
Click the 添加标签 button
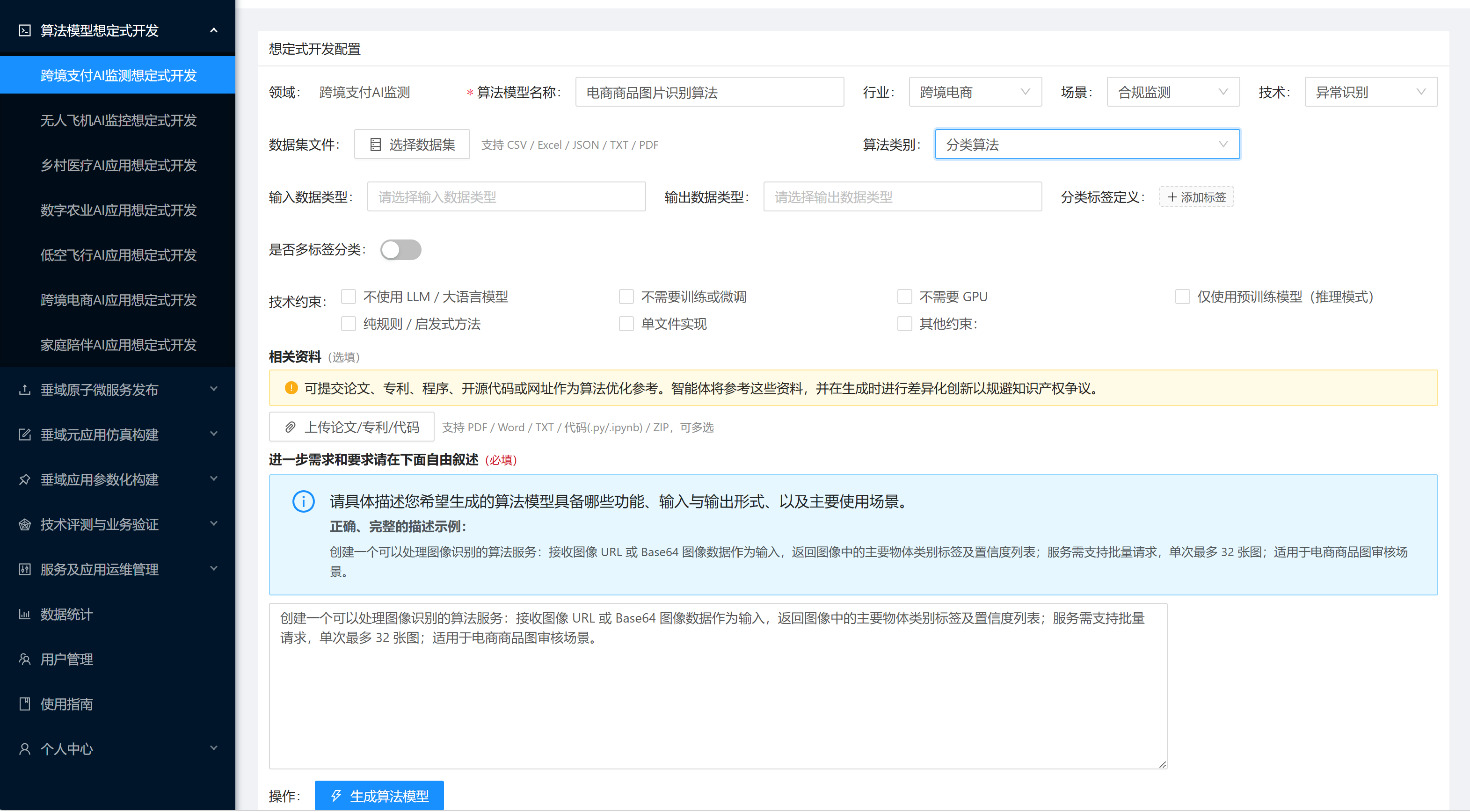click(x=1197, y=197)
